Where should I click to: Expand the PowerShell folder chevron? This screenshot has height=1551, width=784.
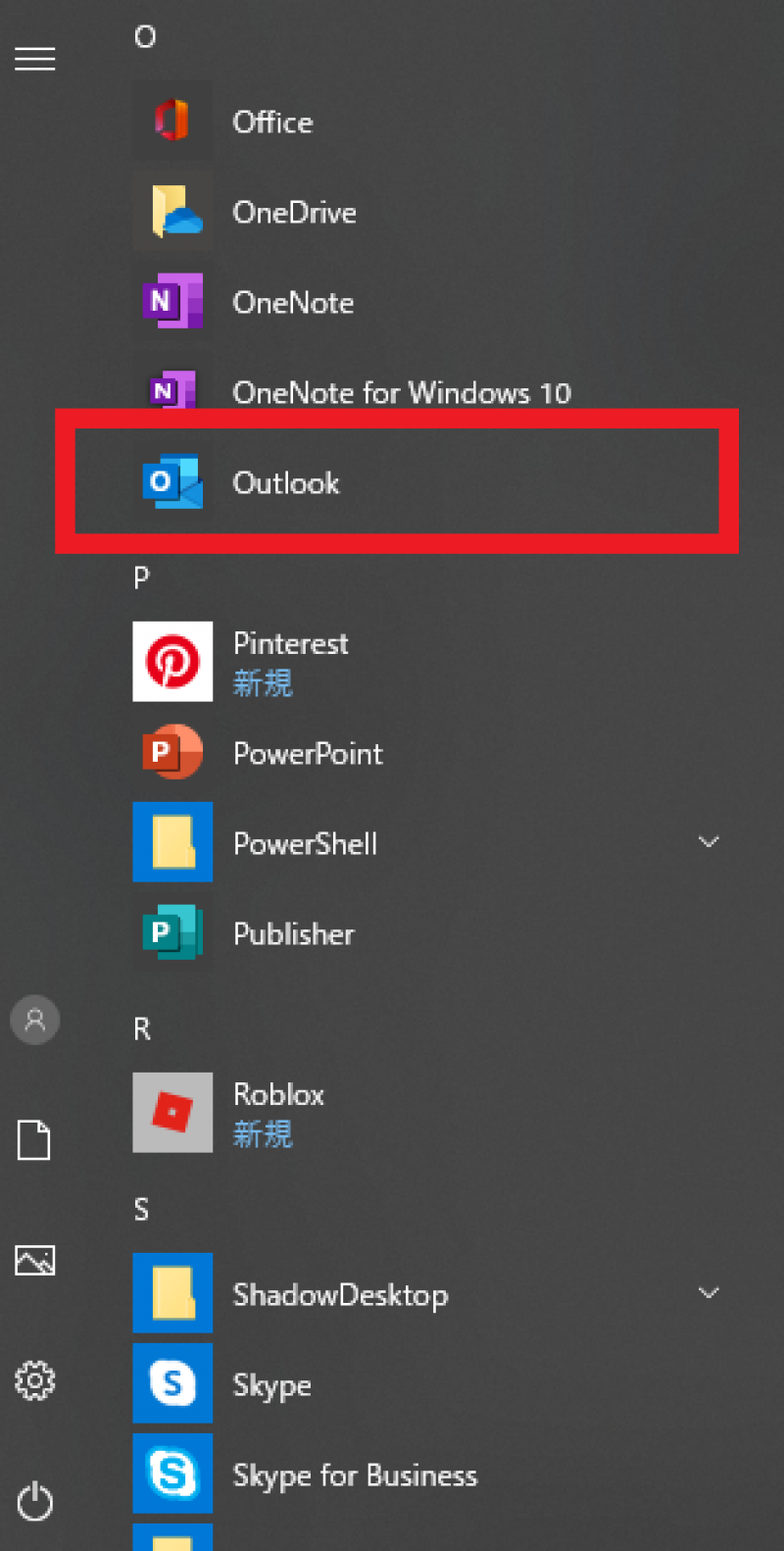tap(709, 842)
